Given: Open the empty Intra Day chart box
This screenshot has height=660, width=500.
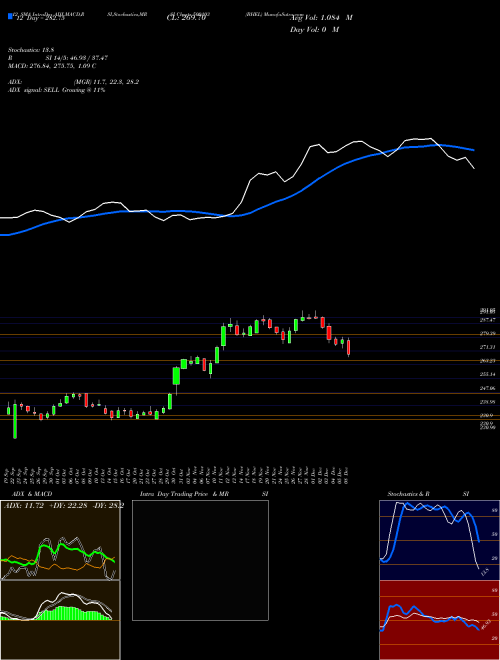Looking at the screenshot, I should [x=200, y=560].
